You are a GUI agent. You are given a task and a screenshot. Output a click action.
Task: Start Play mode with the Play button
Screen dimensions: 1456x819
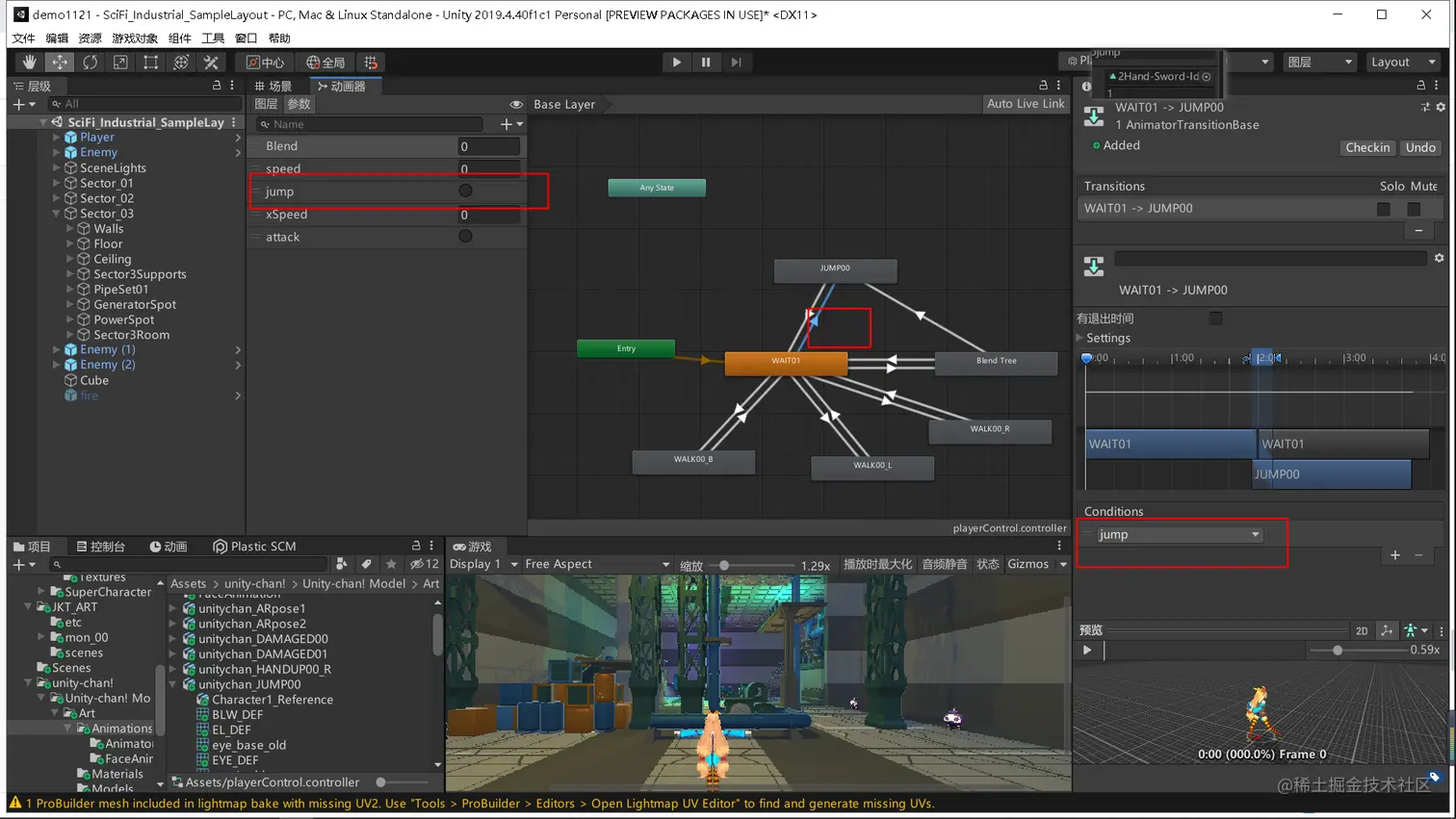click(677, 62)
